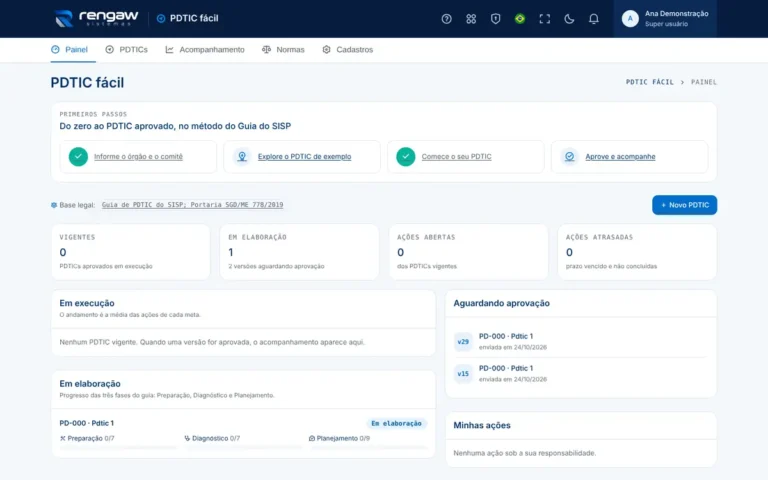768x480 pixels.
Task: Open PD-000 - Pdtic 1 version v29 entry
Action: 580,341
